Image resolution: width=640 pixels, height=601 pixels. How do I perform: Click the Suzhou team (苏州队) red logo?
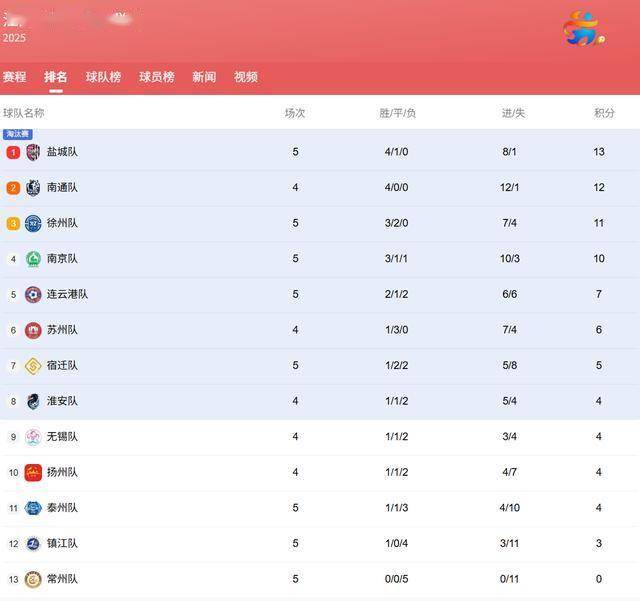pyautogui.click(x=33, y=330)
